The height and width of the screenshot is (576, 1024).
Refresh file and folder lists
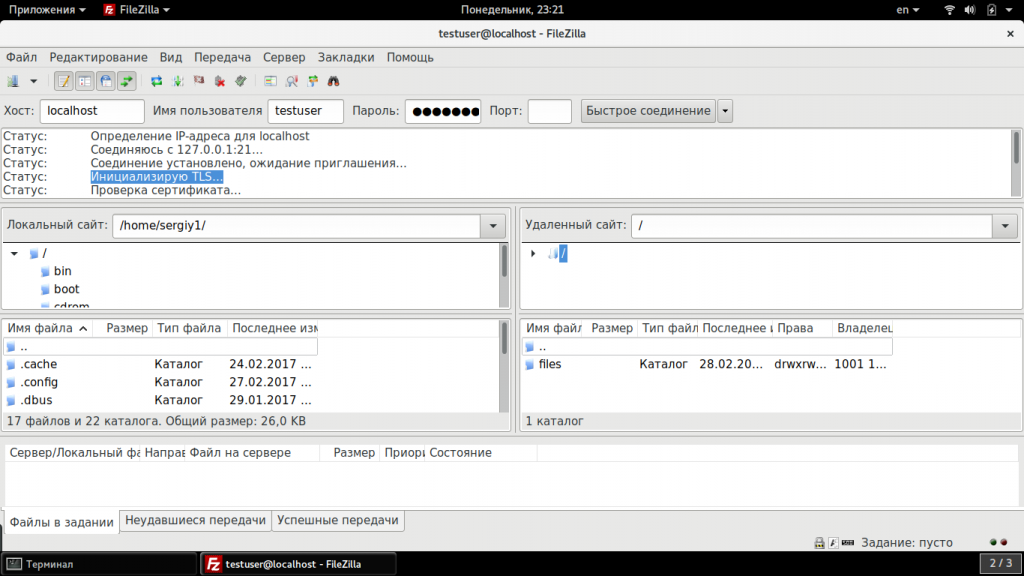tap(157, 81)
